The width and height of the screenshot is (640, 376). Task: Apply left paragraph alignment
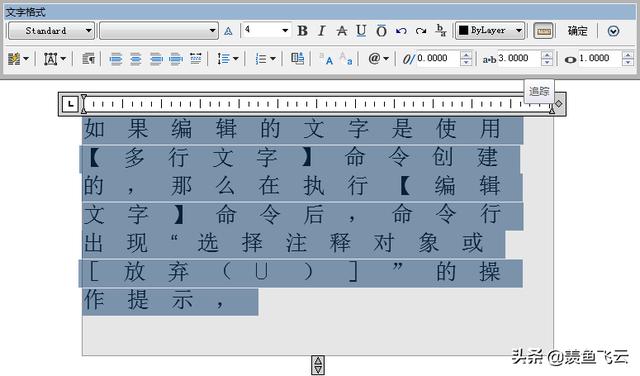pyautogui.click(x=116, y=59)
